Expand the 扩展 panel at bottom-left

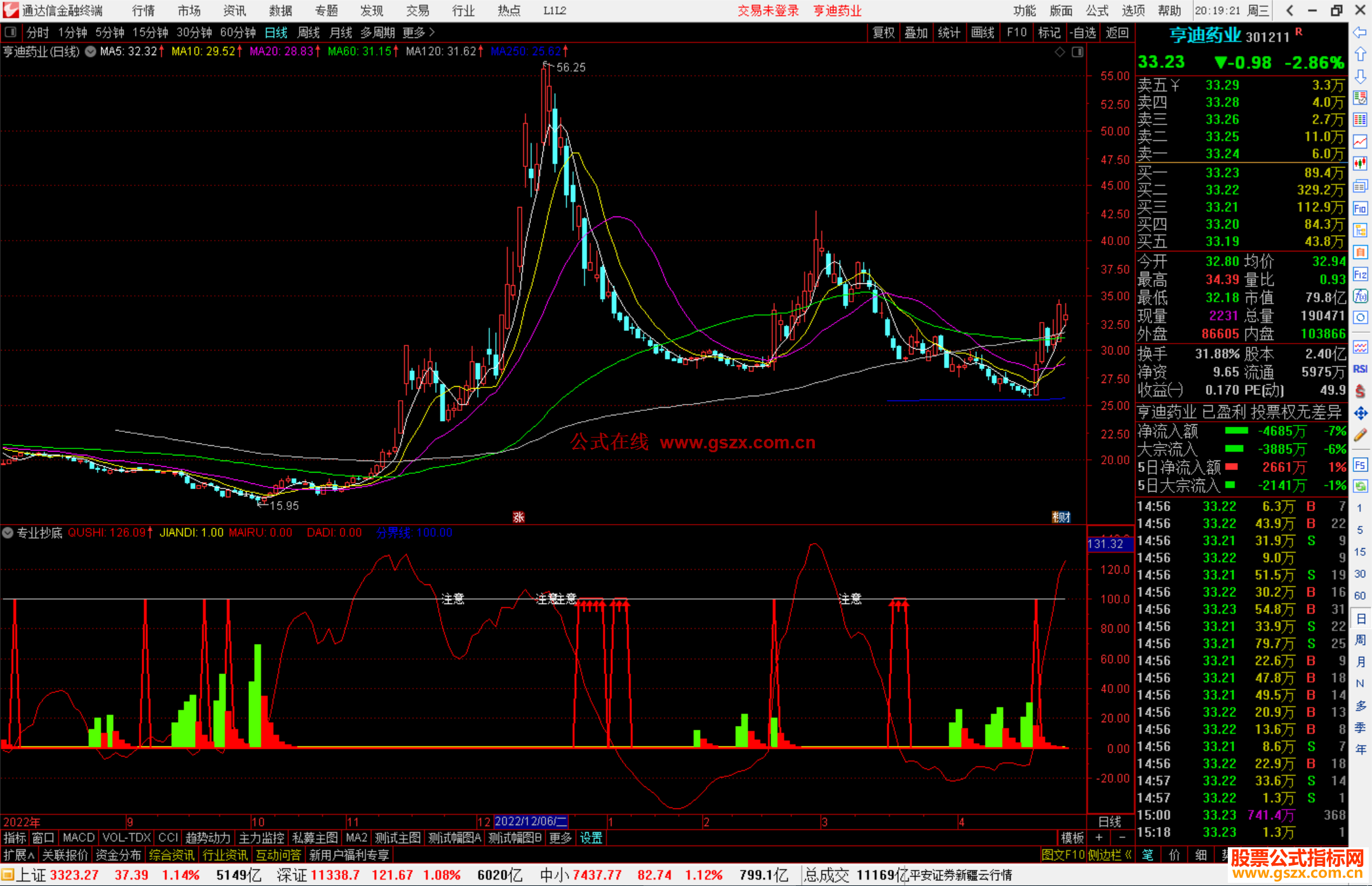pos(18,855)
